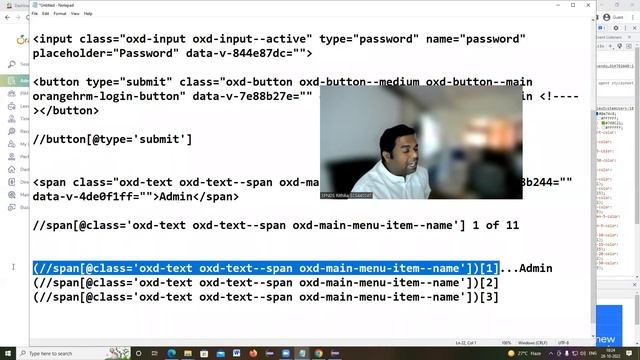Image resolution: width=640 pixels, height=360 pixels.
Task: Open the Time icon in OrangeHRM sidebar
Action: (x=12, y=119)
